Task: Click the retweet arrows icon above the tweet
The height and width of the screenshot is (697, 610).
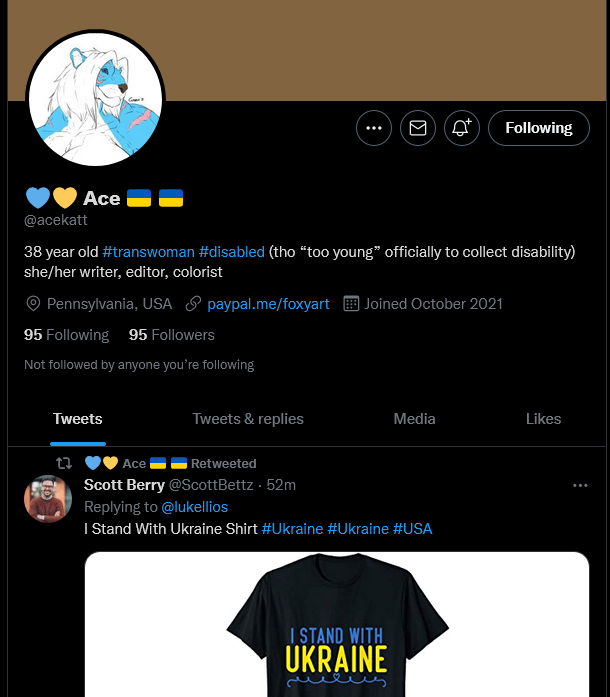Action: pos(64,464)
